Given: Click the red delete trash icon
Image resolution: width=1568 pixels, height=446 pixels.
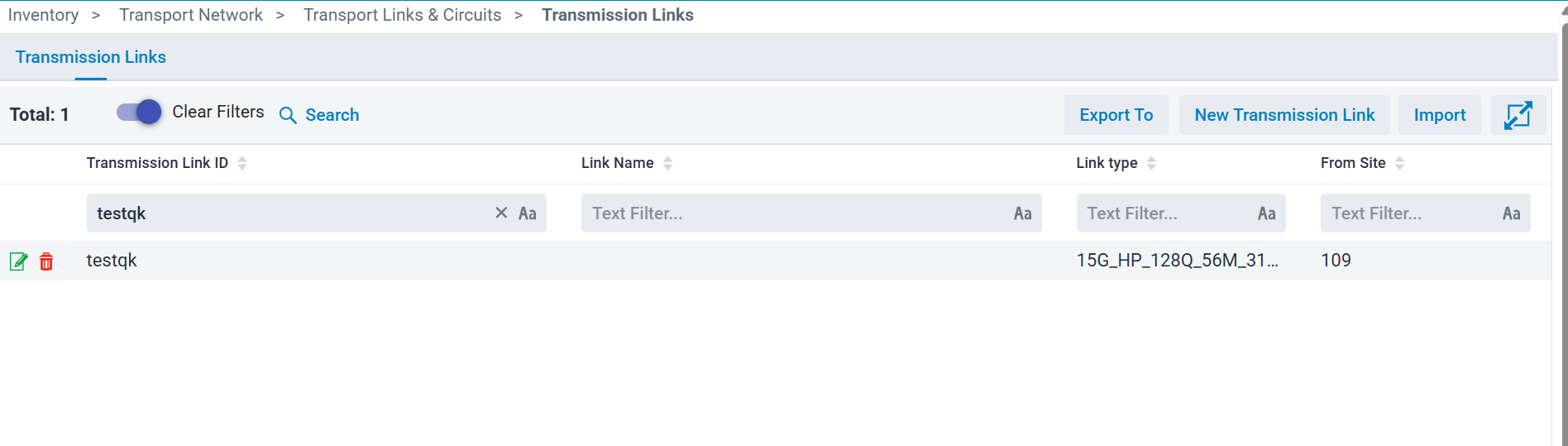Looking at the screenshot, I should tap(46, 261).
